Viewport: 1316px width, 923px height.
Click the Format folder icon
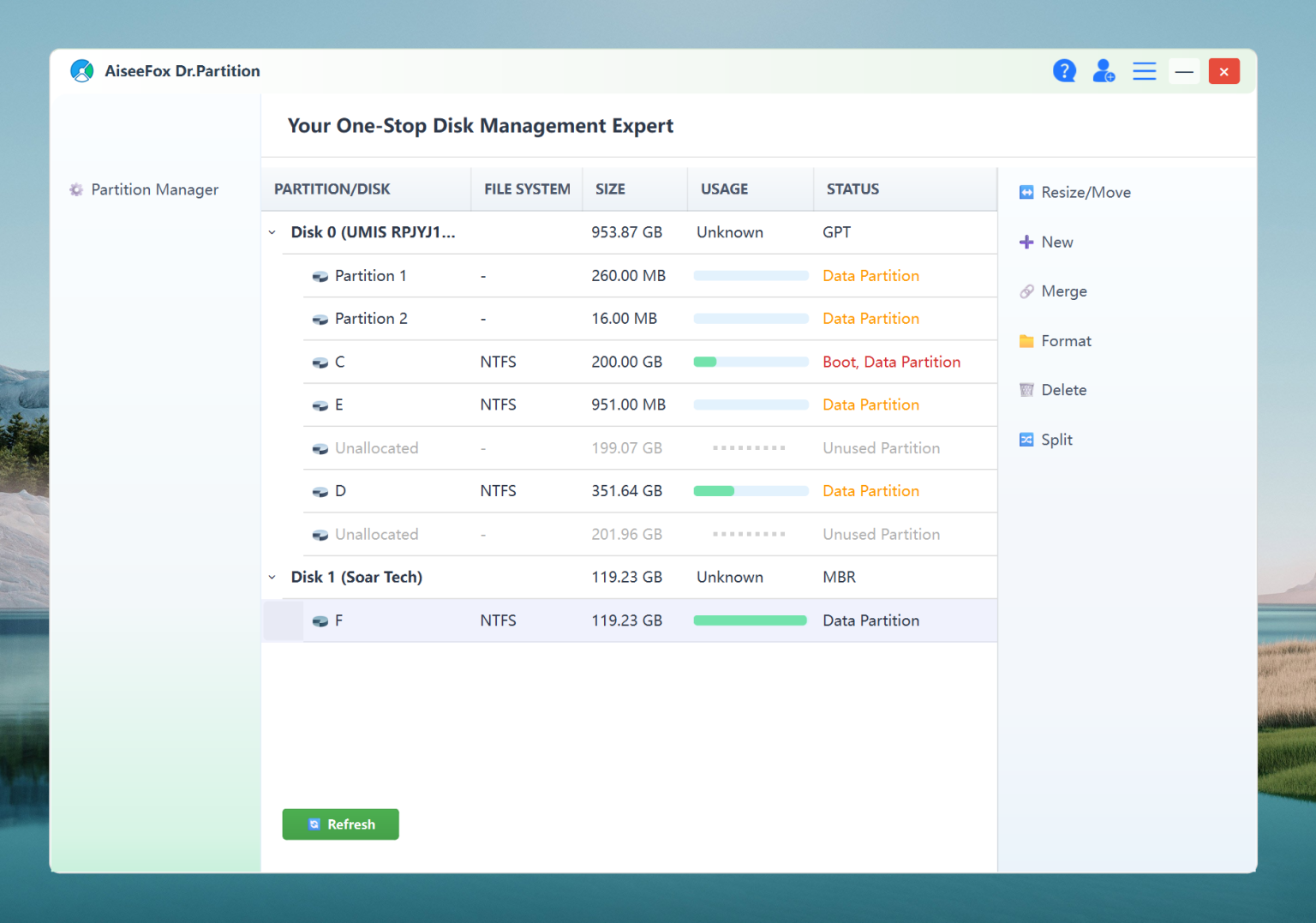(x=1026, y=341)
